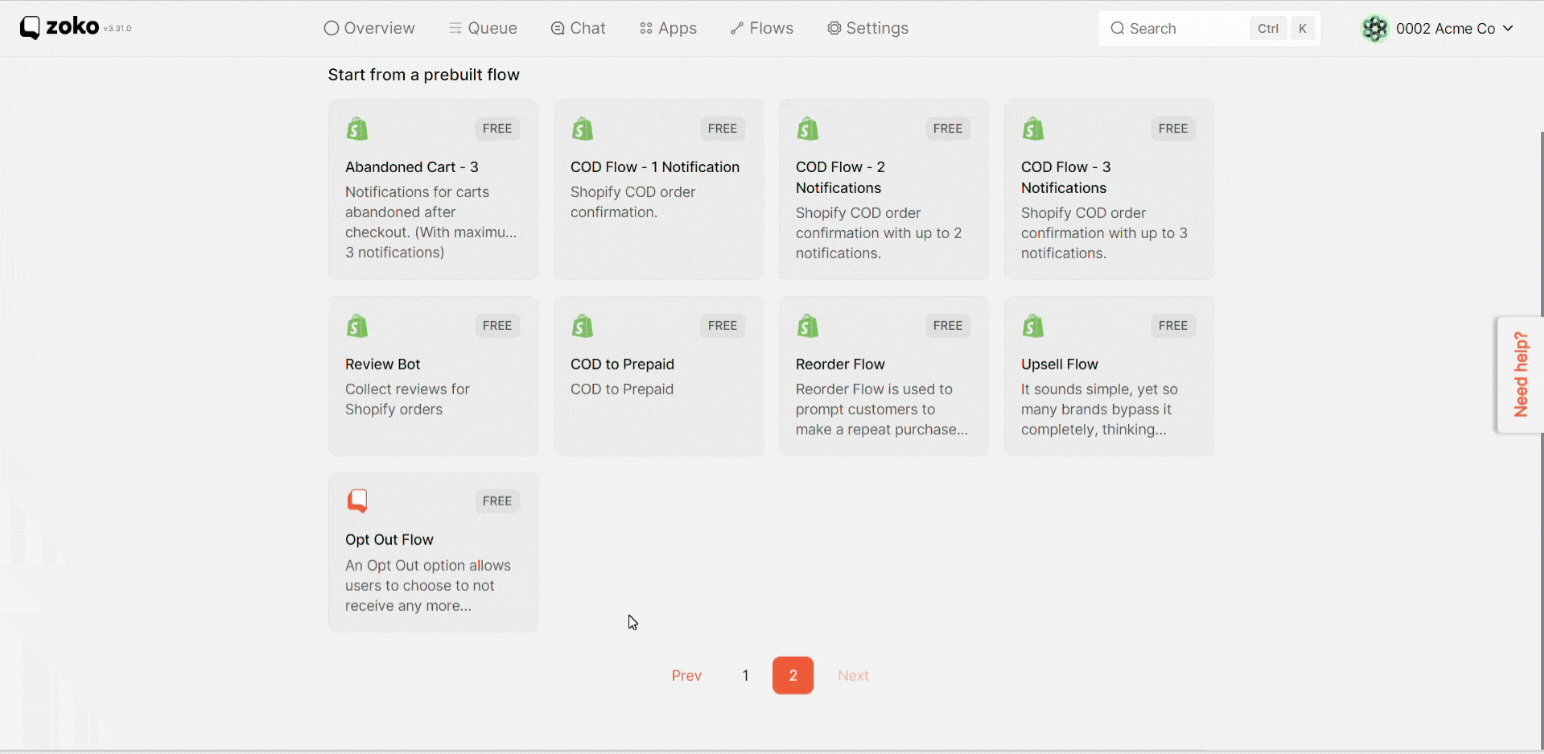Click the Shopify icon on COD to Prepaid card
1544x754 pixels.
[x=582, y=326]
